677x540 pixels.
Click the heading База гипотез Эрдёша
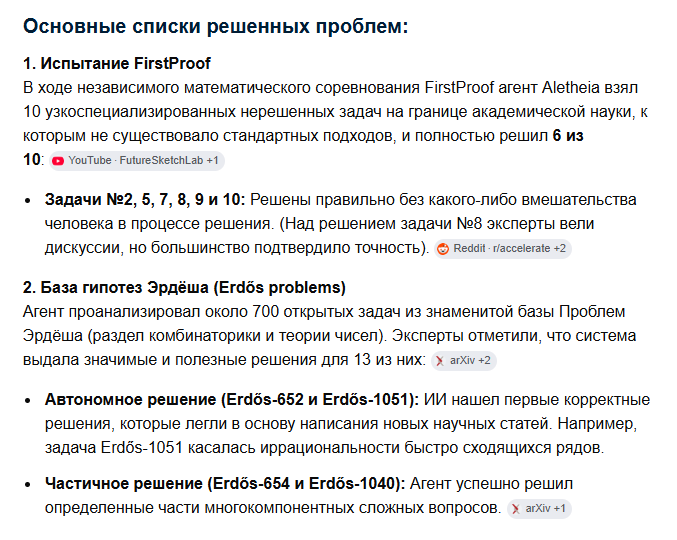coord(184,287)
